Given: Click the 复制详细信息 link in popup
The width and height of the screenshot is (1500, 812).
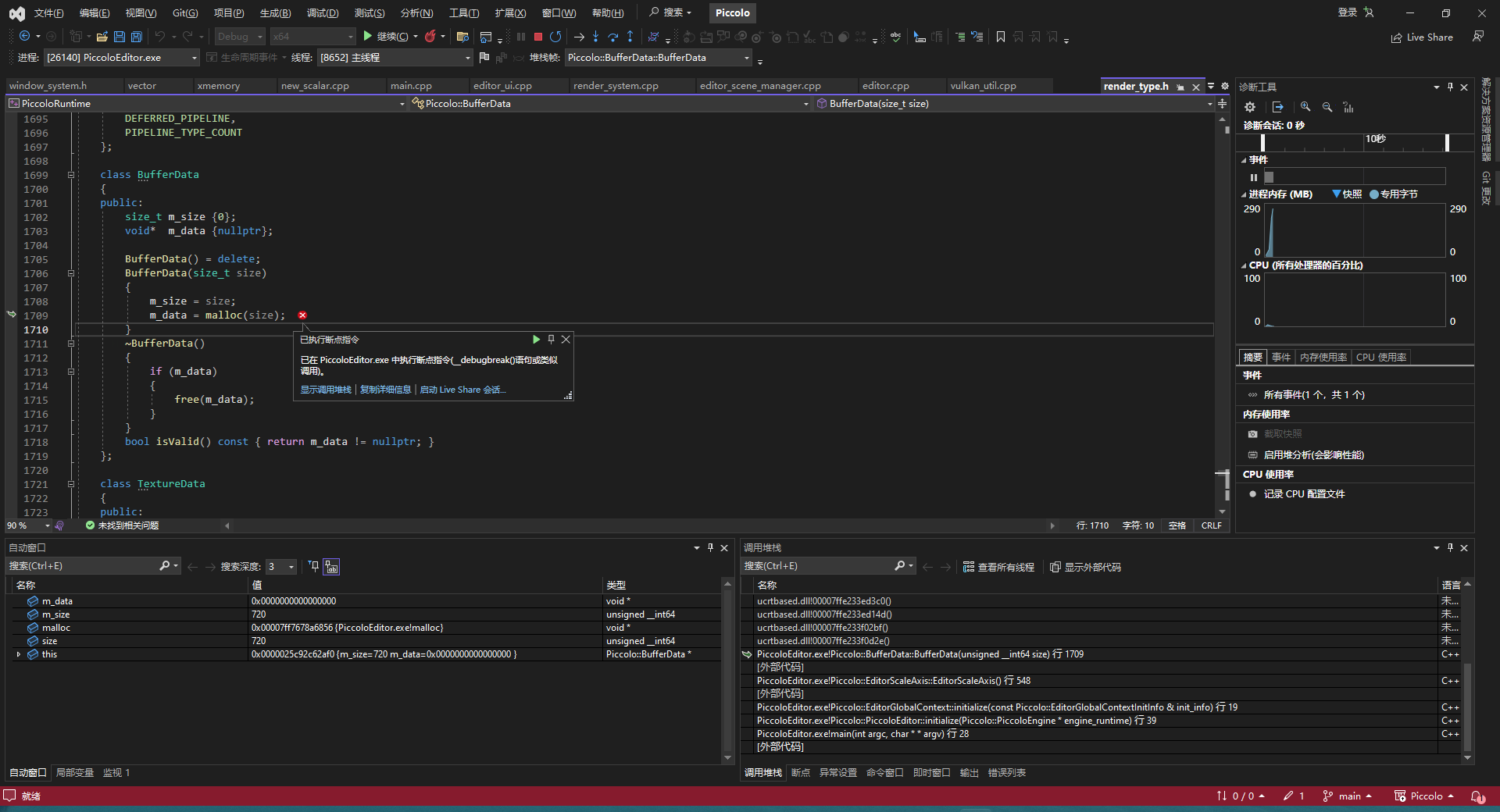Looking at the screenshot, I should [x=385, y=390].
